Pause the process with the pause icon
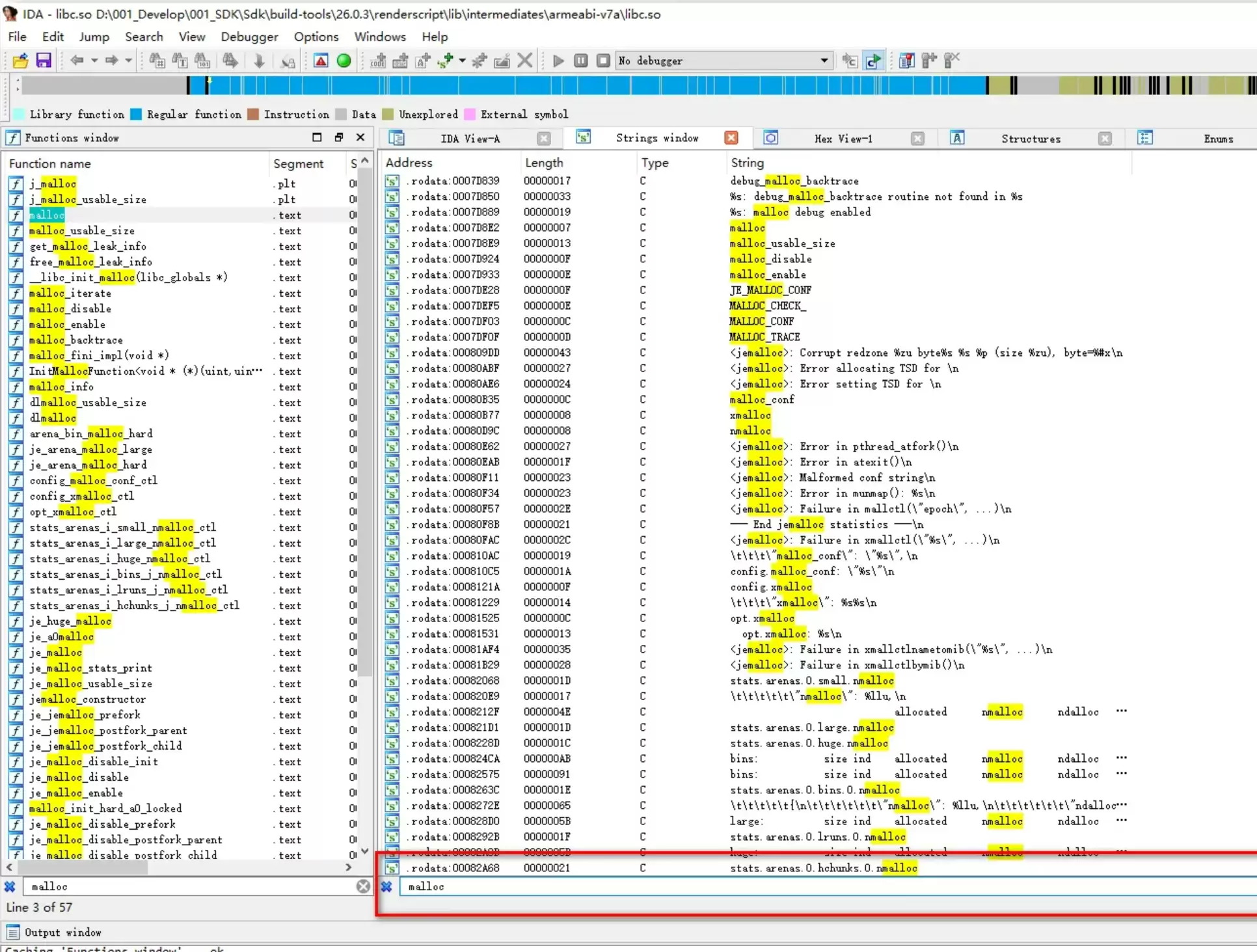Screen dimensions: 1257x952 tap(580, 61)
